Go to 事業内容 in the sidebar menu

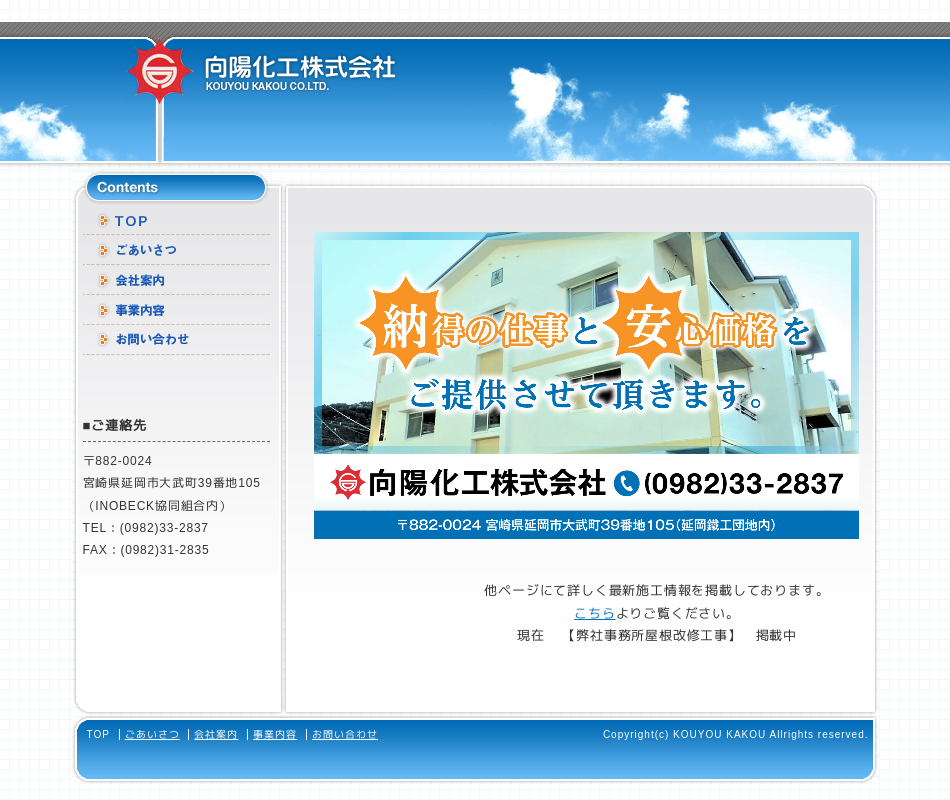point(140,311)
